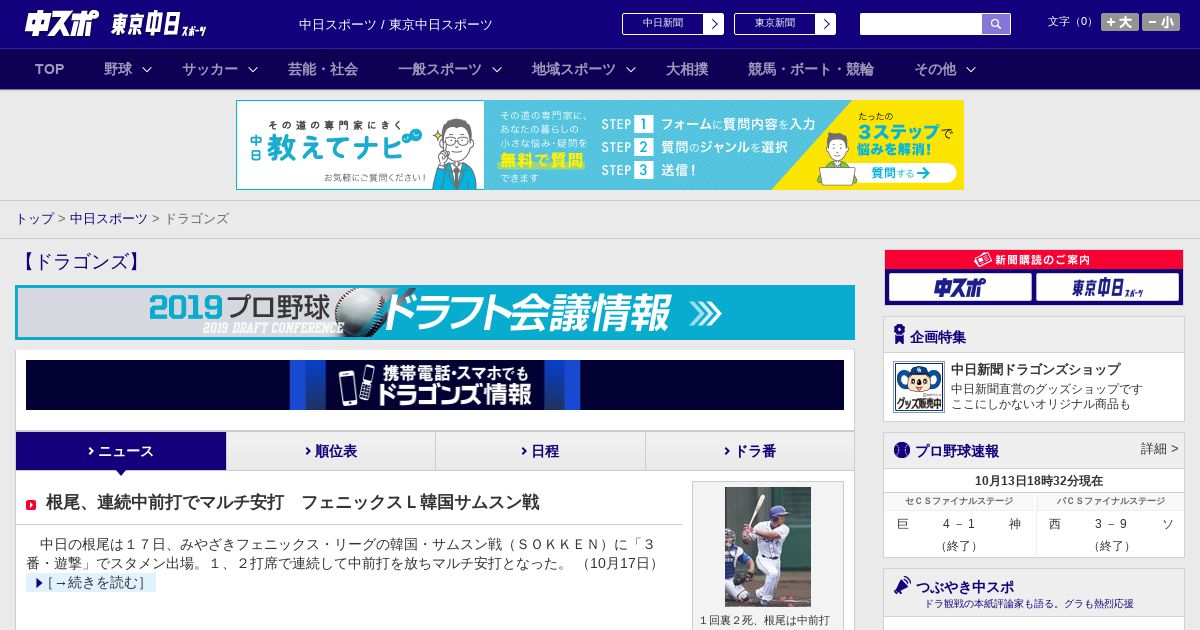Click the search magnifier button
This screenshot has width=1200, height=630.
pos(996,24)
